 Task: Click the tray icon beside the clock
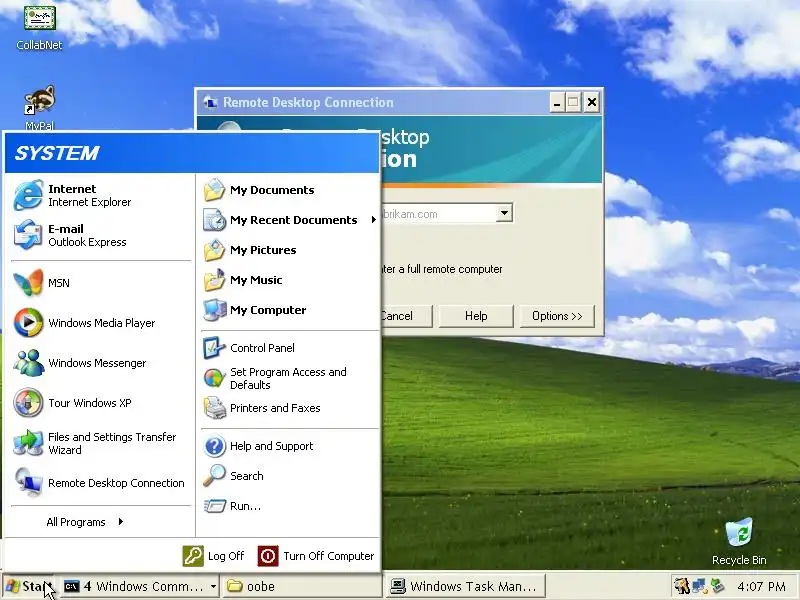[x=718, y=586]
